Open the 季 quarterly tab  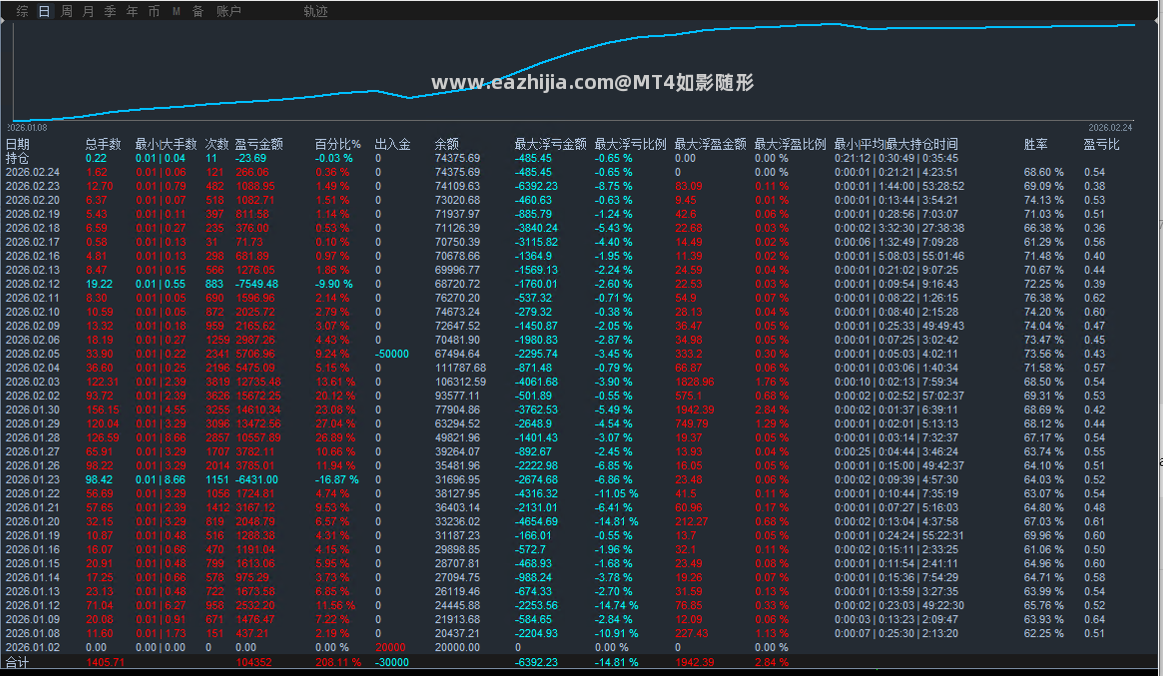[x=111, y=11]
